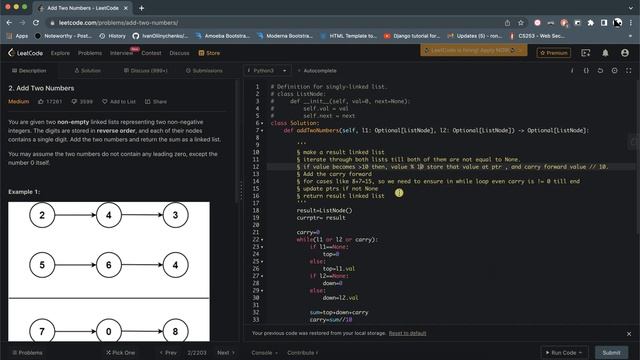Click the curly braces format code icon

pos(586,71)
